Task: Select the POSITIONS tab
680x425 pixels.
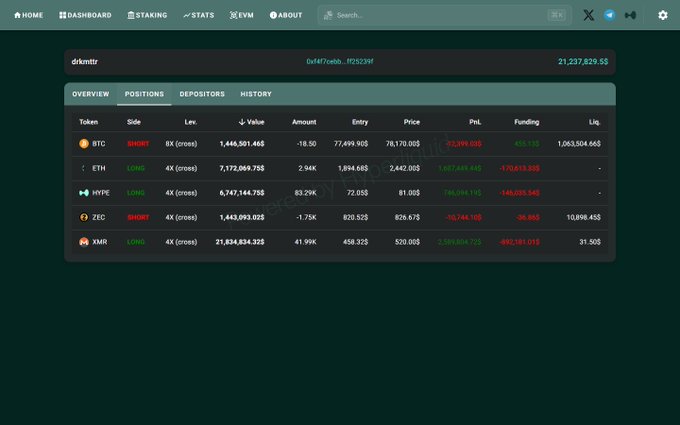Action: tap(144, 94)
